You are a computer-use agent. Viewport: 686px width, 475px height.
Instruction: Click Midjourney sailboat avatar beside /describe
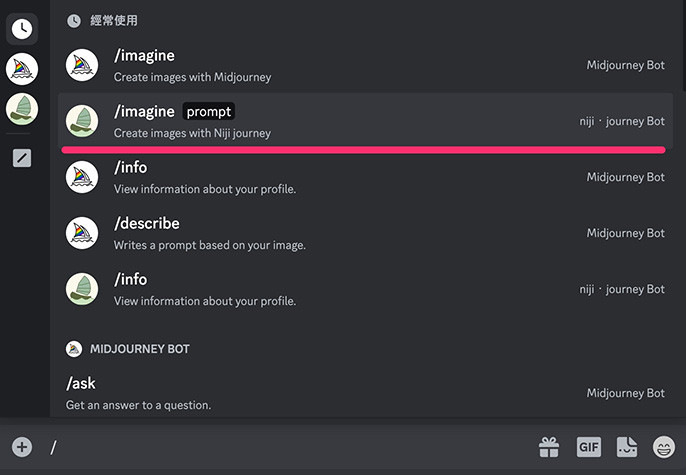[81, 233]
